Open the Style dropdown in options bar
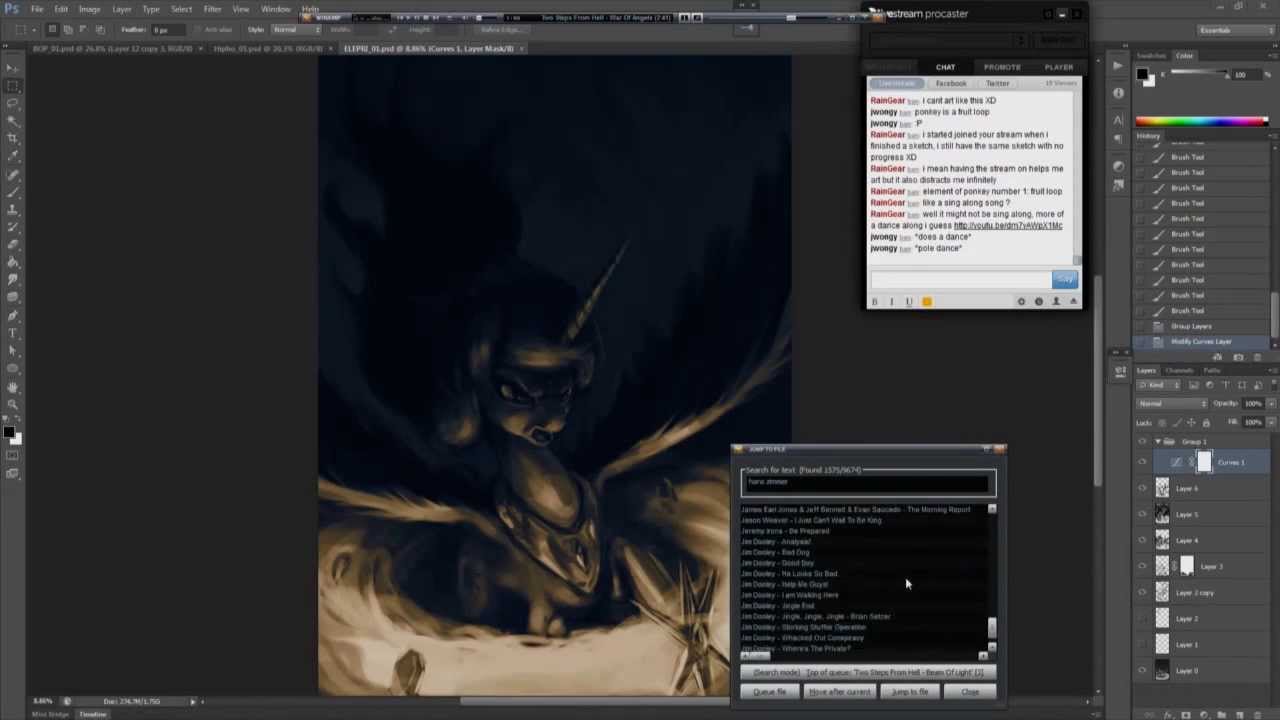 tap(296, 30)
